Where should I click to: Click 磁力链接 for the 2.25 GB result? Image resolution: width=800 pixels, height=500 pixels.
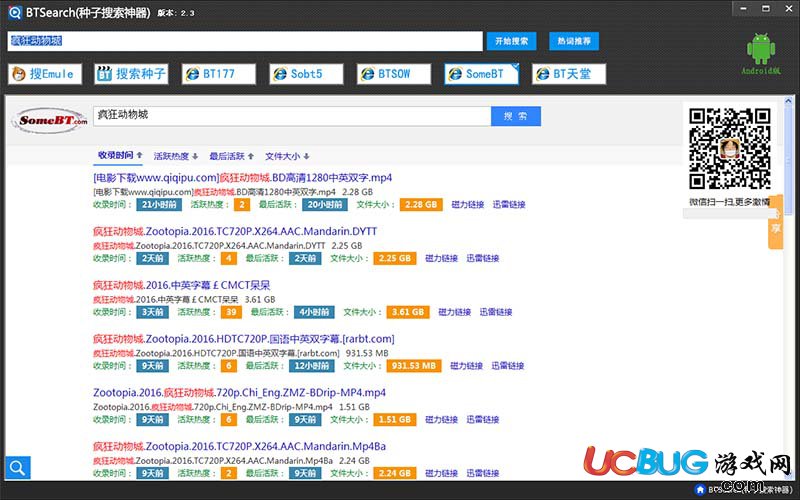coord(441,258)
